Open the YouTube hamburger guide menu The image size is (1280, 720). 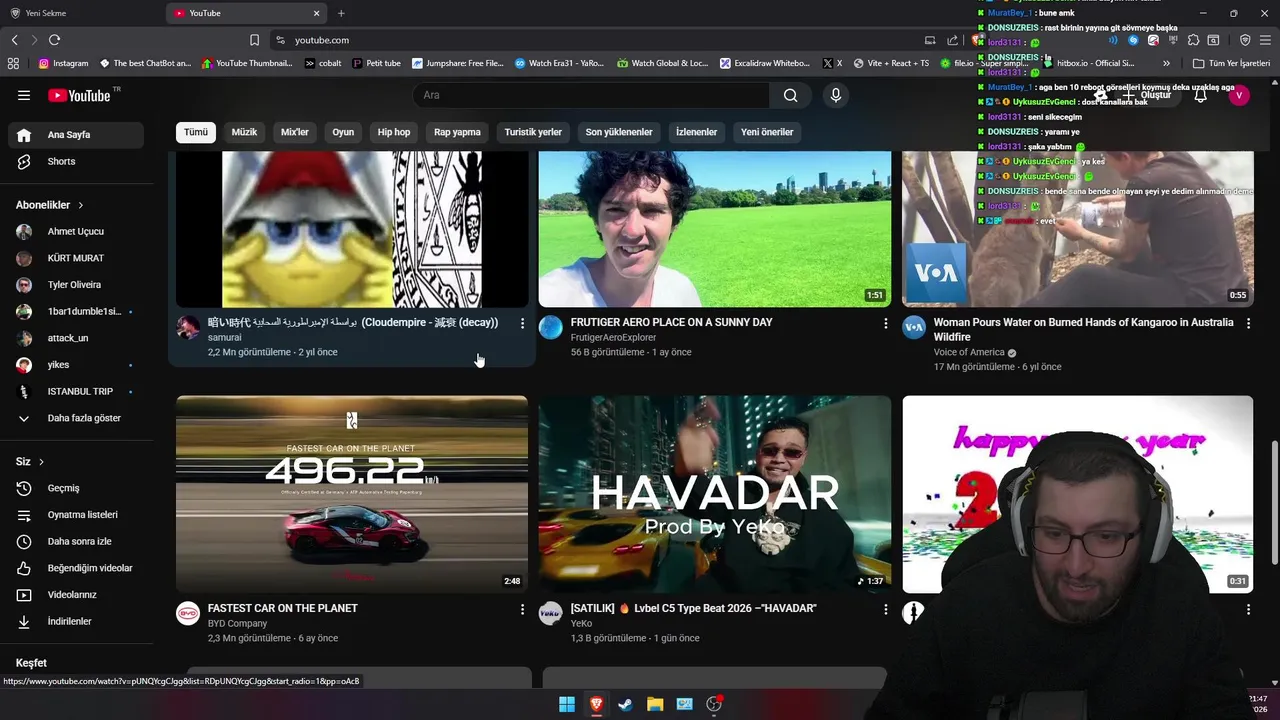point(24,95)
